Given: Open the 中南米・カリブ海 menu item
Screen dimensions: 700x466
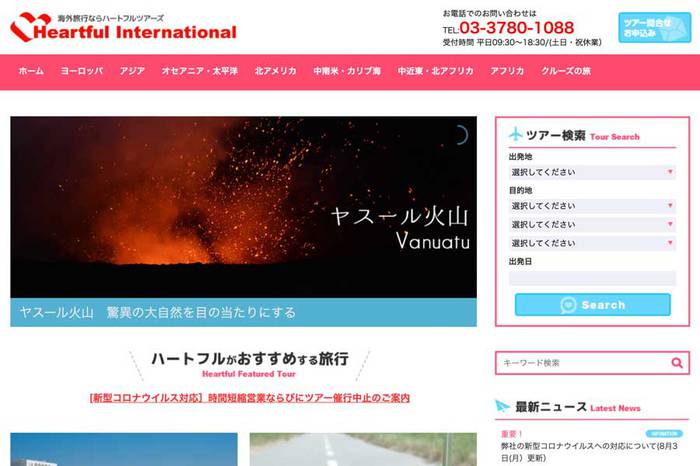Looking at the screenshot, I should coord(347,71).
